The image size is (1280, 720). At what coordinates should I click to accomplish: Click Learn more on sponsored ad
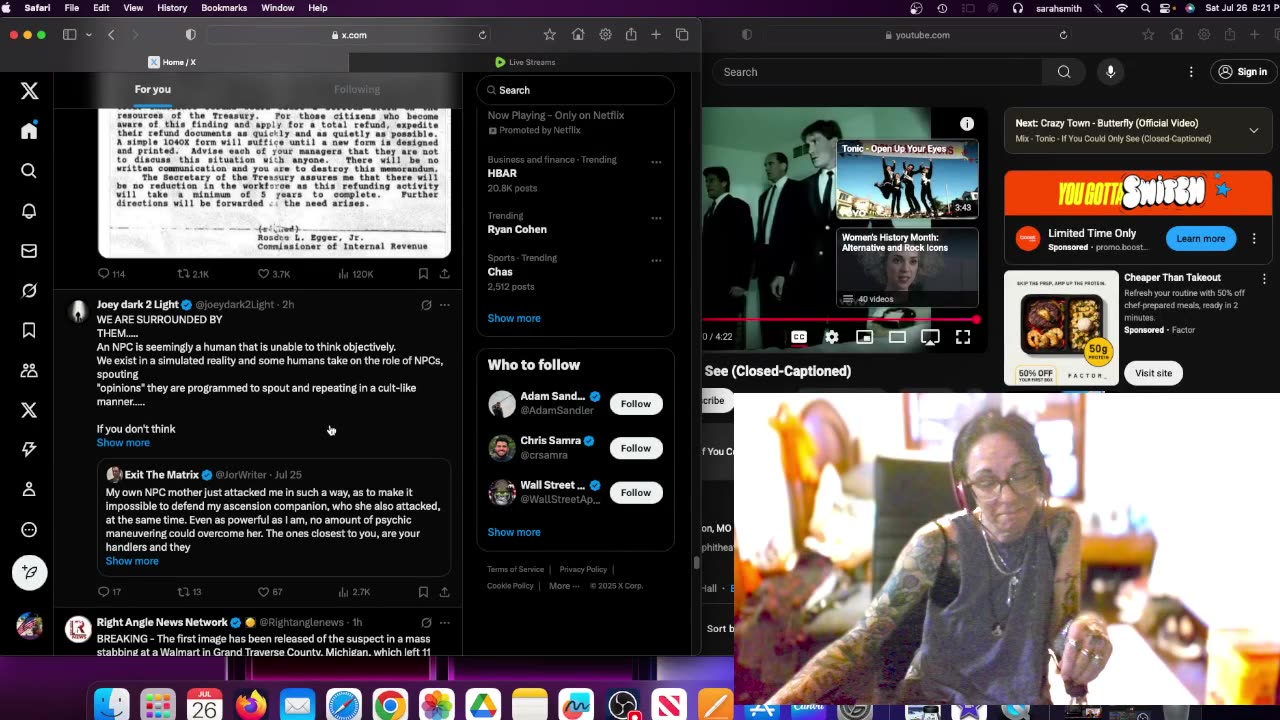[x=1201, y=239]
